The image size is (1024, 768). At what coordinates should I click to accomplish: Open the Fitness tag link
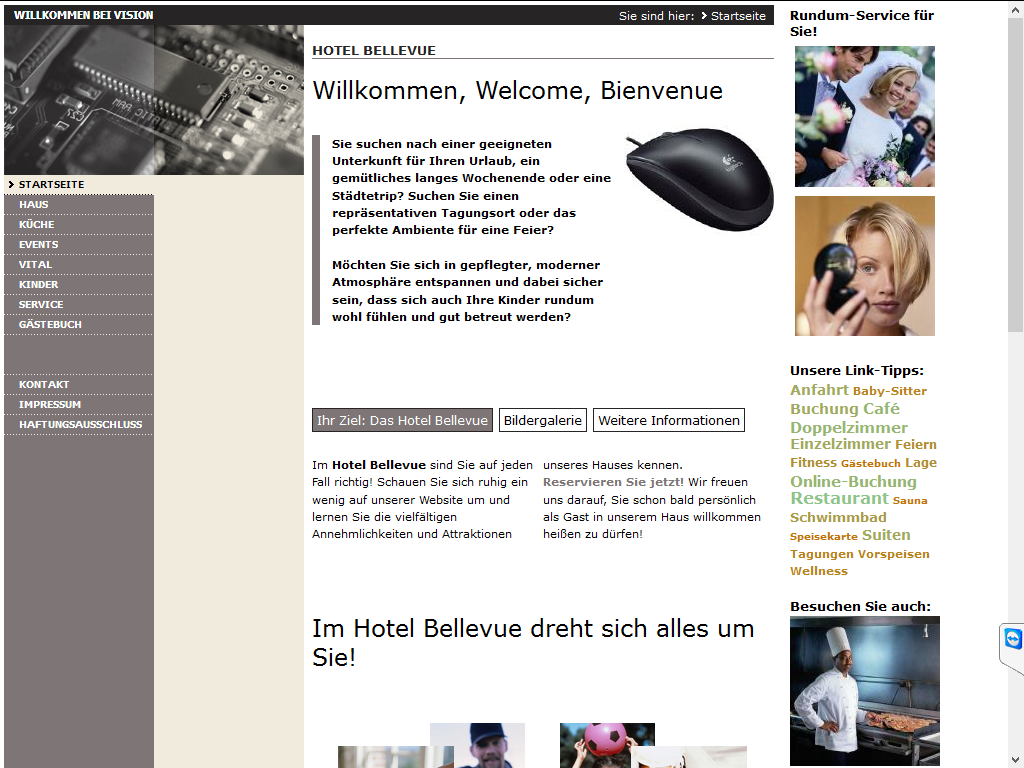[813, 463]
